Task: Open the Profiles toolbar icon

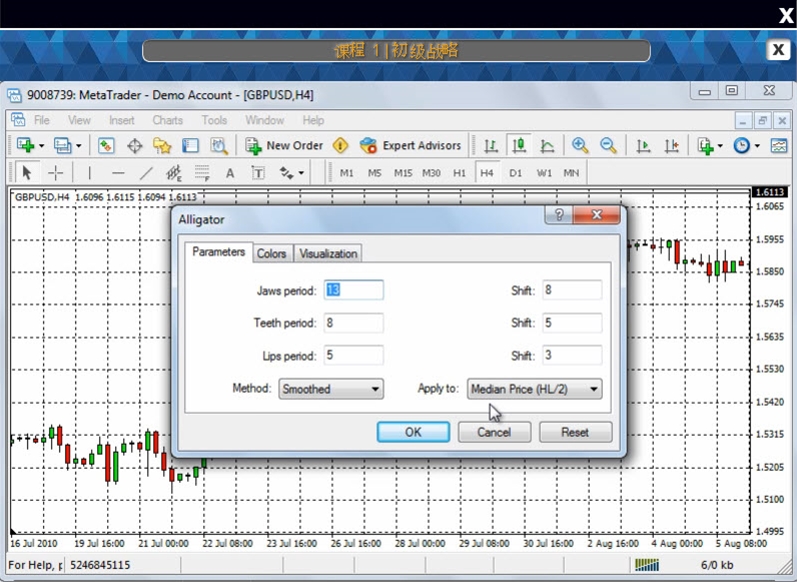Action: [62, 145]
